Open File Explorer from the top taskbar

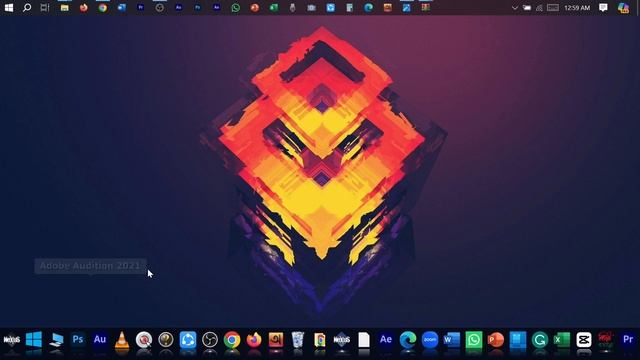click(x=64, y=7)
